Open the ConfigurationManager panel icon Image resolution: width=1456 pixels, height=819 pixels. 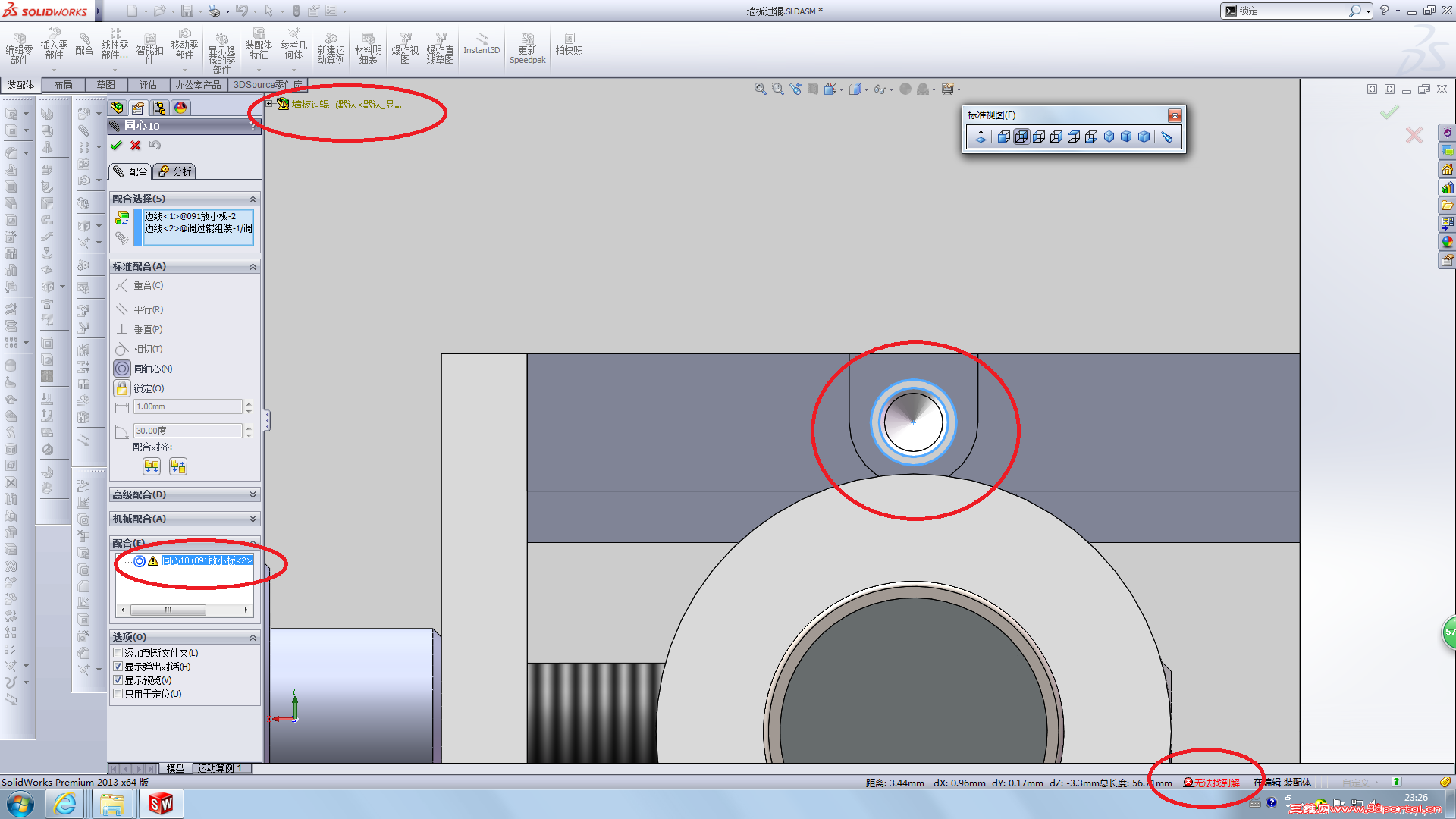click(x=159, y=108)
